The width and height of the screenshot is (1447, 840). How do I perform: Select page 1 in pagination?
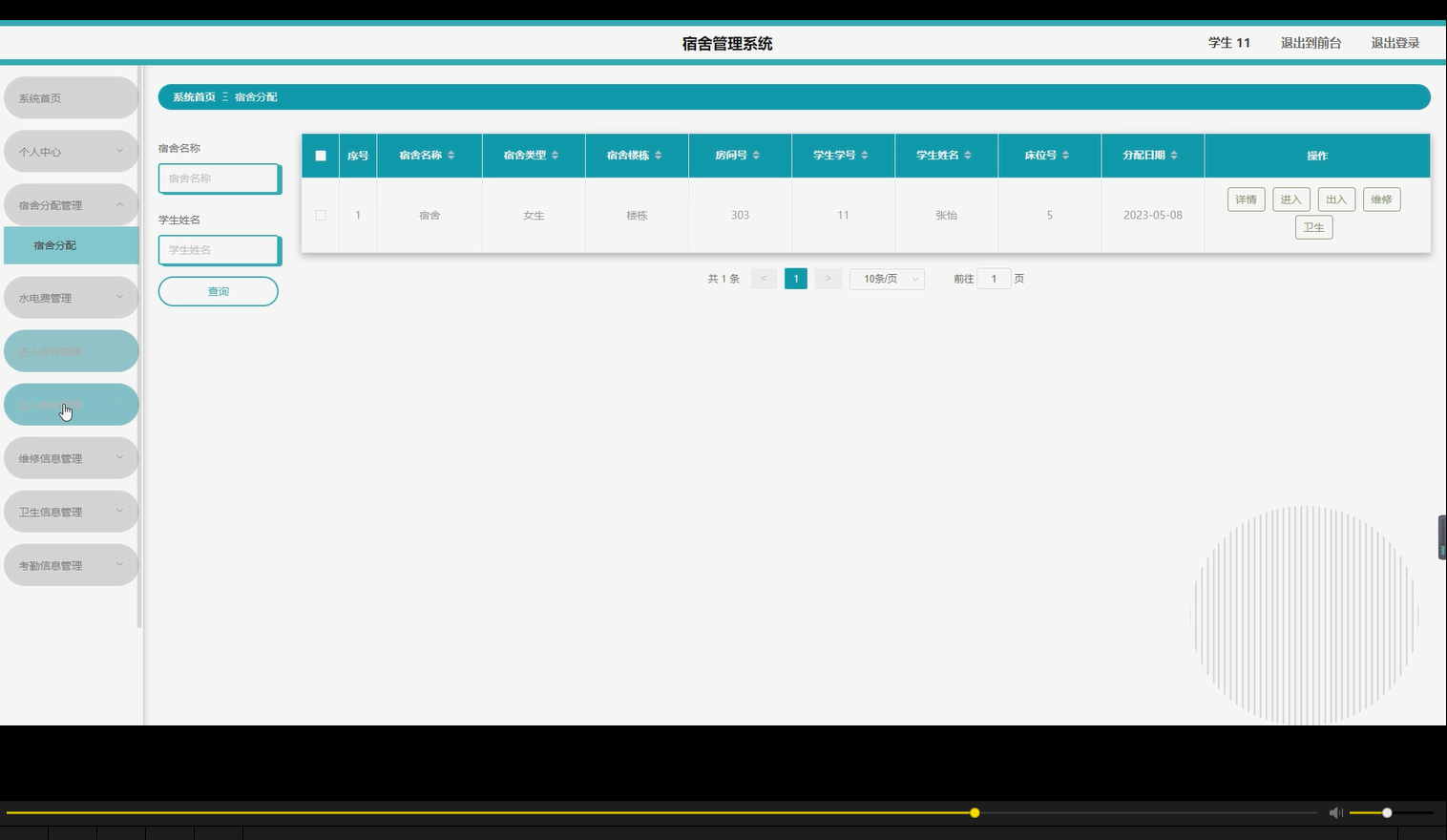coord(796,279)
